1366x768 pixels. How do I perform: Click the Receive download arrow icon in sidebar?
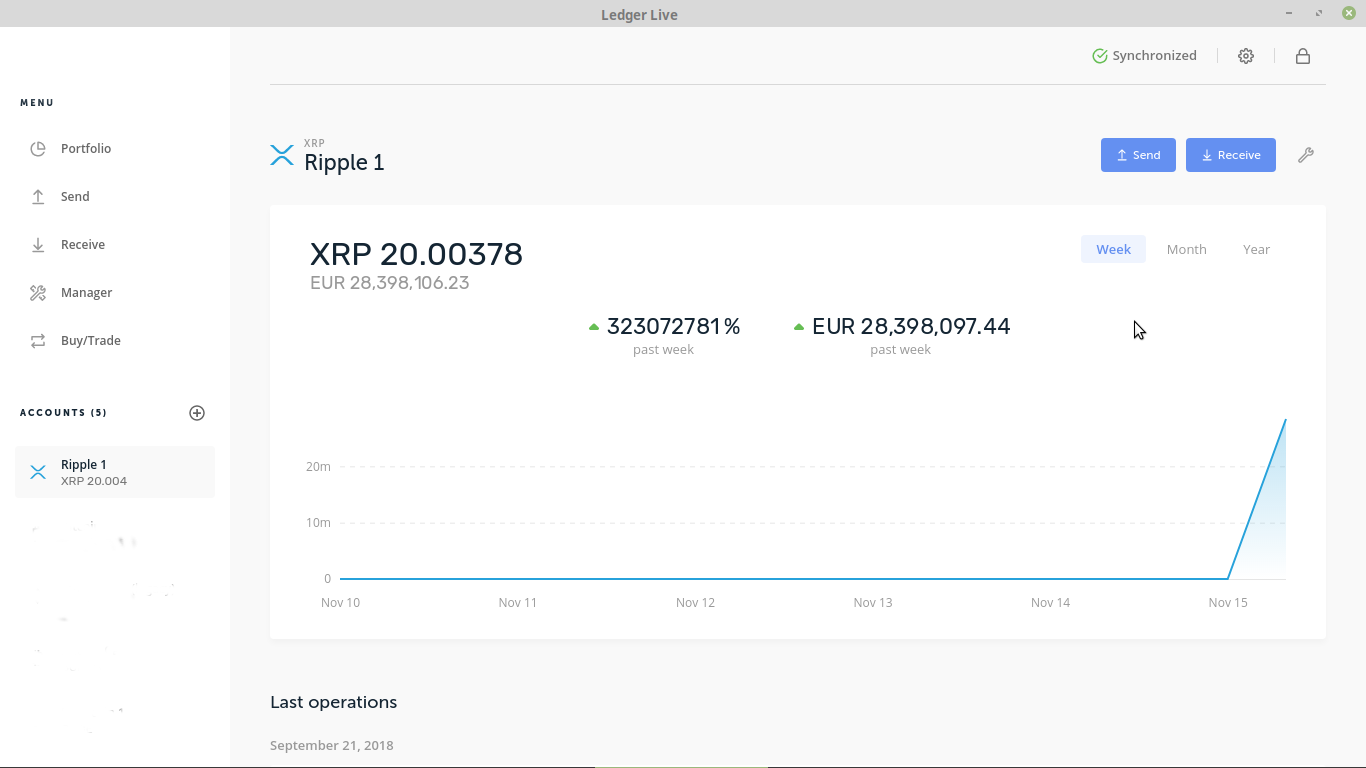point(38,245)
